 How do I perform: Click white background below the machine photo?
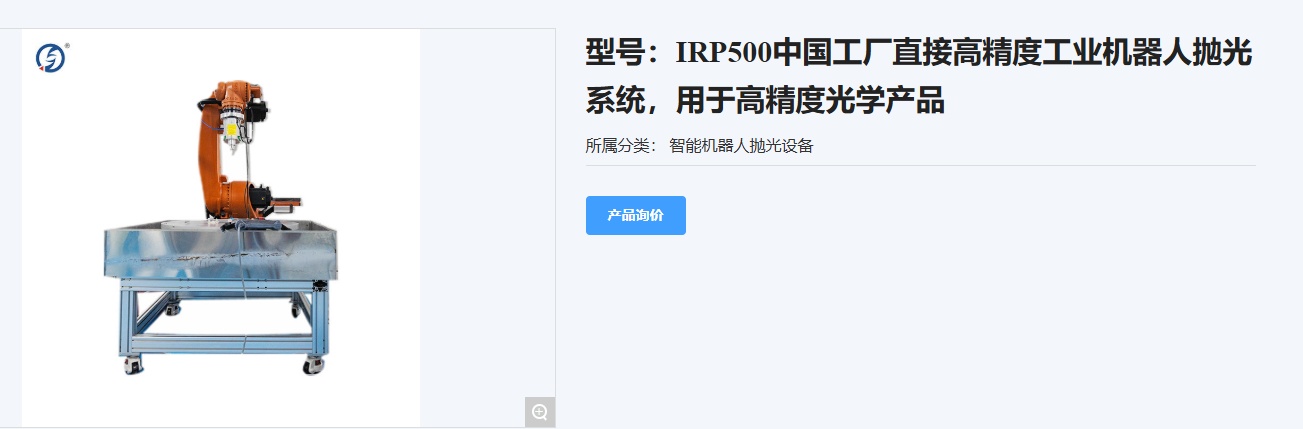(221, 402)
